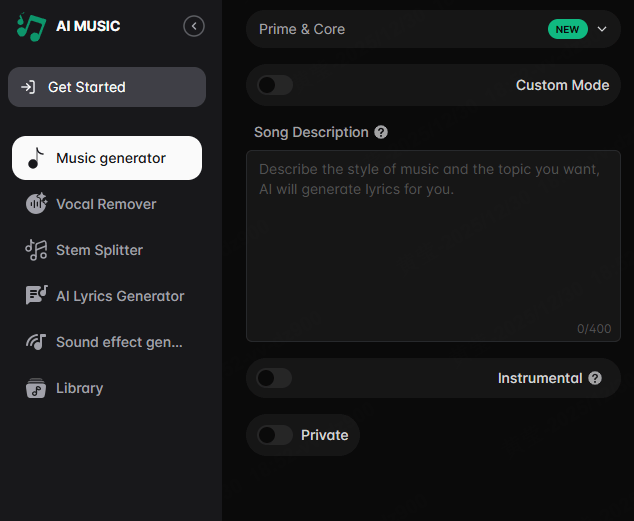Click the Music generator note icon
This screenshot has height=521, width=634.
tap(36, 158)
